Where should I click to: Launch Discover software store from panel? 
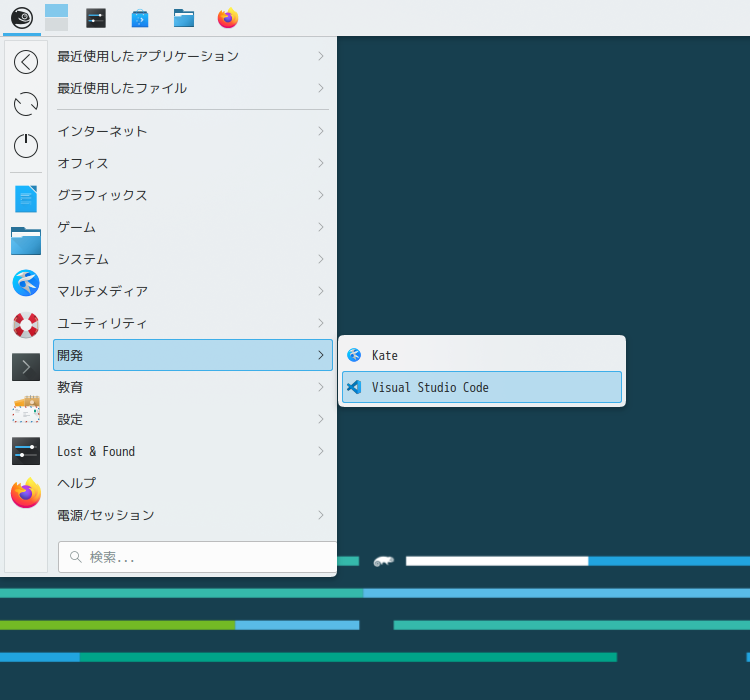(x=140, y=19)
